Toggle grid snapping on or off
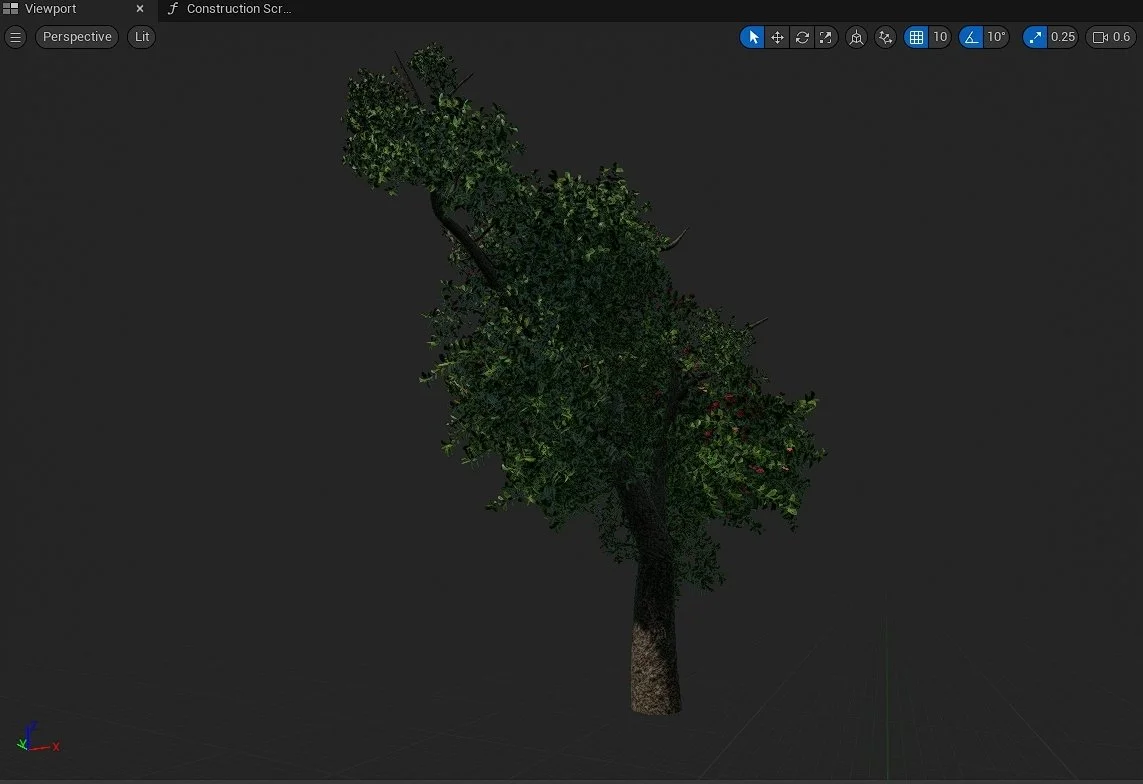The height and width of the screenshot is (784, 1143). coord(916,37)
